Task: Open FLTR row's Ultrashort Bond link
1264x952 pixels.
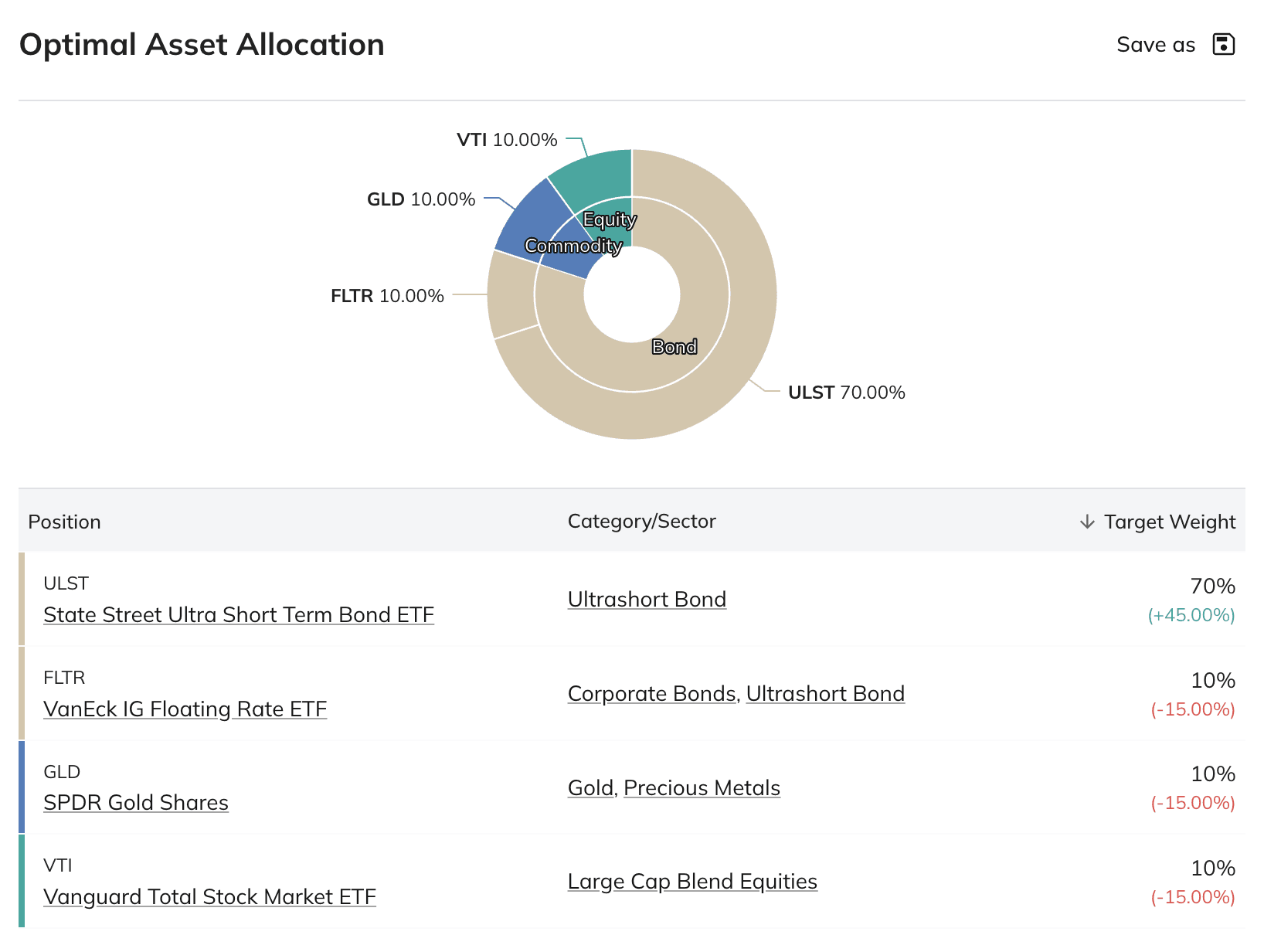Action: tap(825, 694)
